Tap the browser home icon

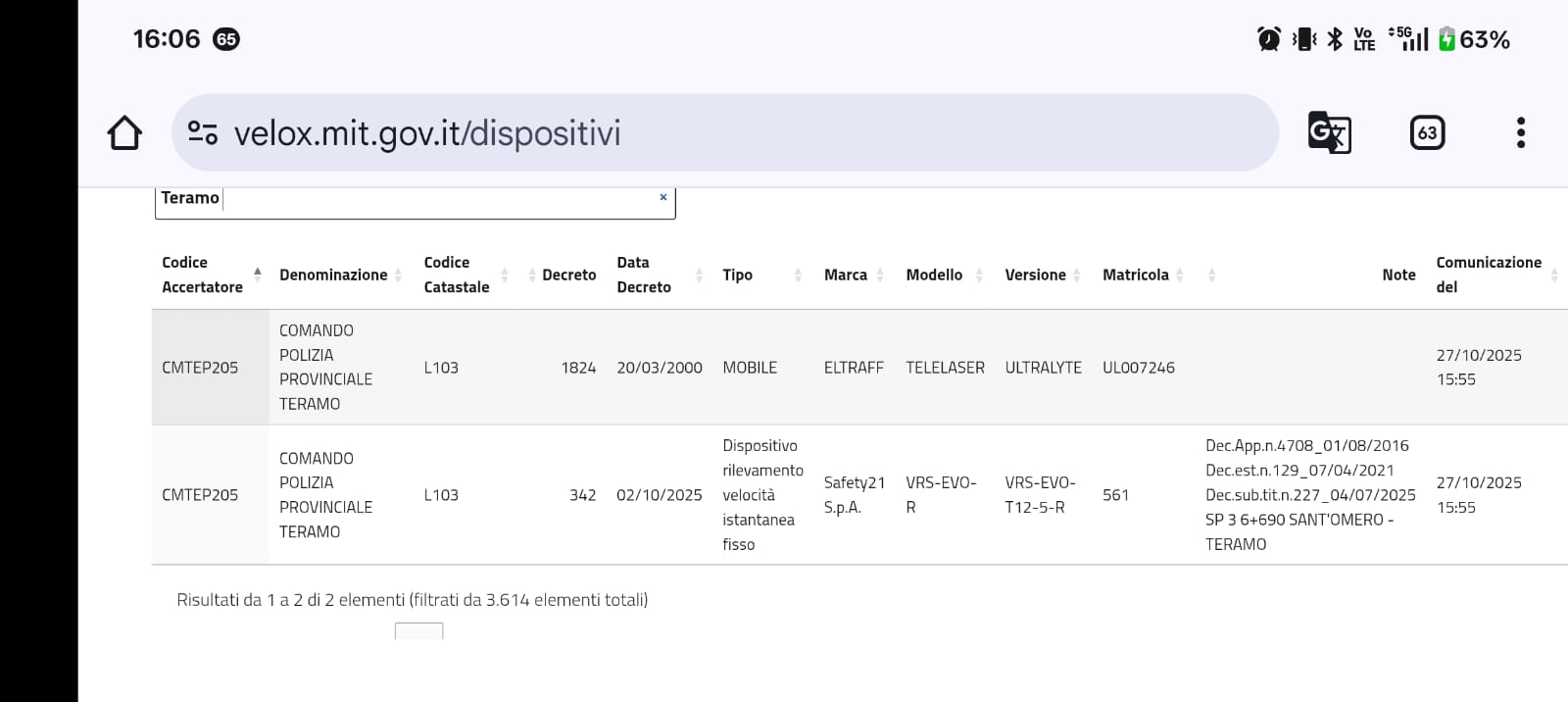coord(124,133)
